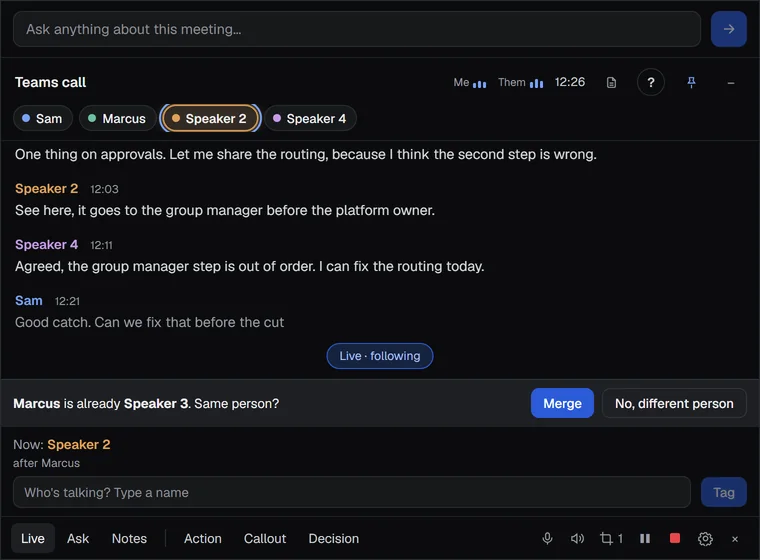This screenshot has width=760, height=560.
Task: Click the 'Teams call' title
Action: pos(50,82)
